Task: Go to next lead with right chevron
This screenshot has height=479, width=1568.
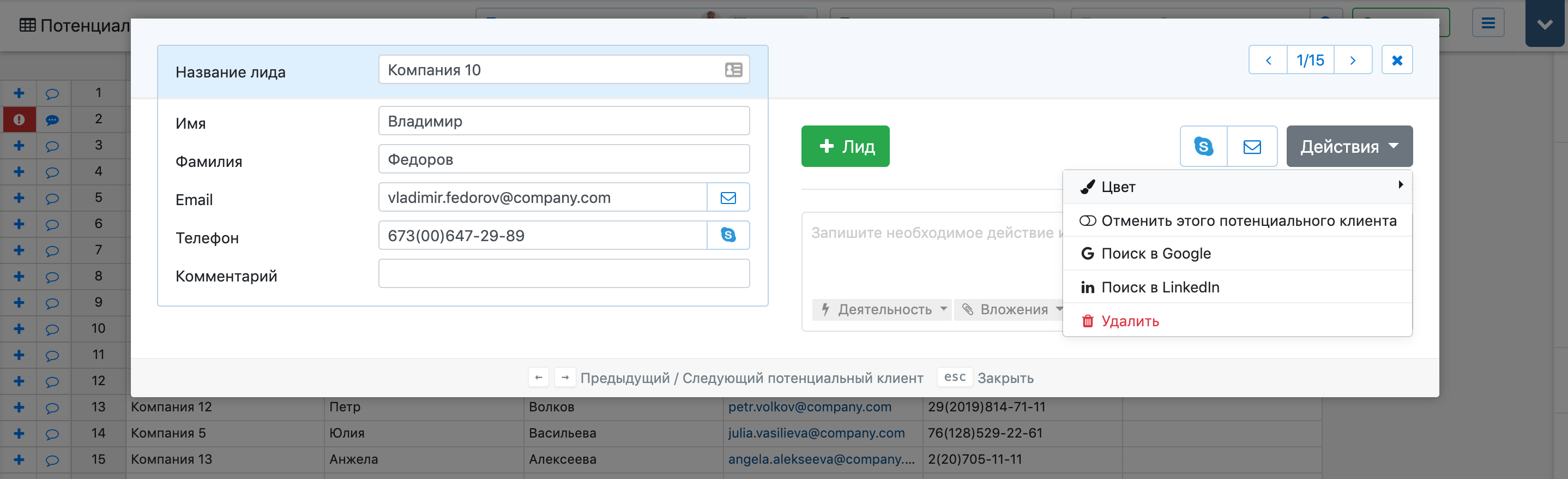Action: (x=1353, y=61)
